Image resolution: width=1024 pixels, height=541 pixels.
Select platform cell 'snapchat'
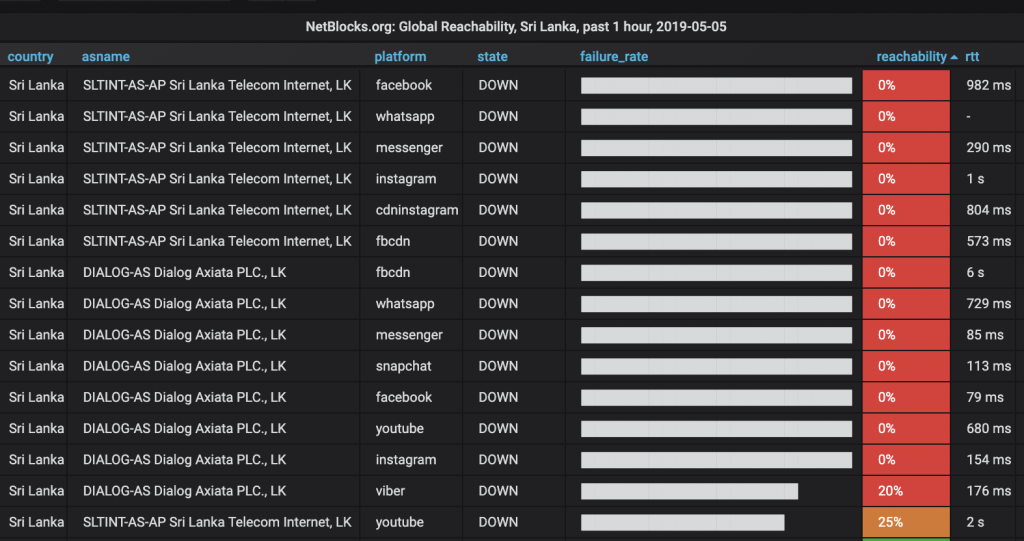click(x=404, y=366)
